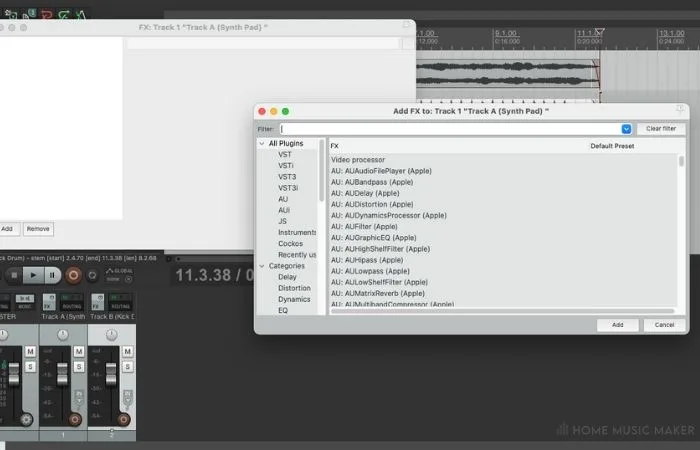Toggle mono button on the Master track

25,302
